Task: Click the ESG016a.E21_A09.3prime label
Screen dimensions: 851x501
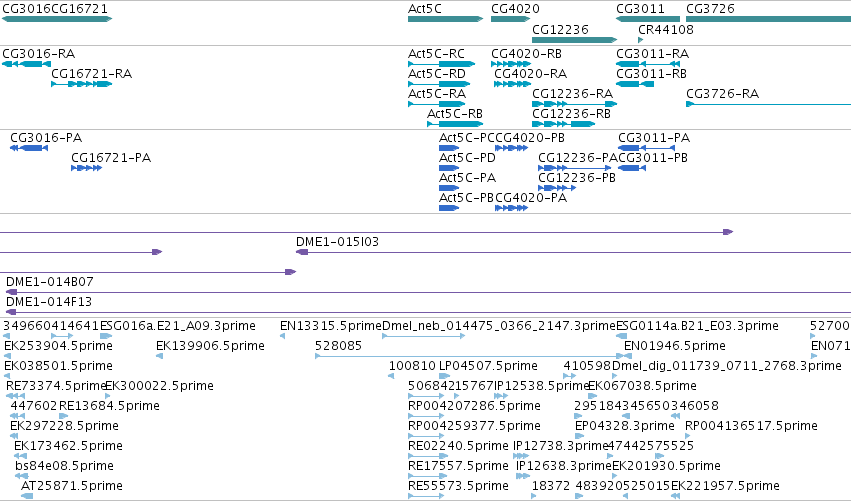Action: (x=178, y=326)
